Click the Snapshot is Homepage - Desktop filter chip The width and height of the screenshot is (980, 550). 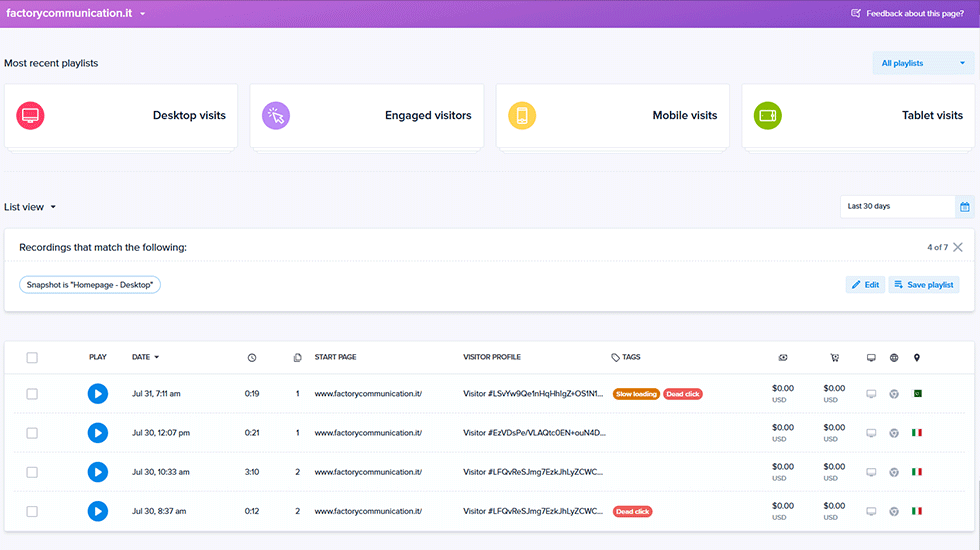(x=89, y=284)
